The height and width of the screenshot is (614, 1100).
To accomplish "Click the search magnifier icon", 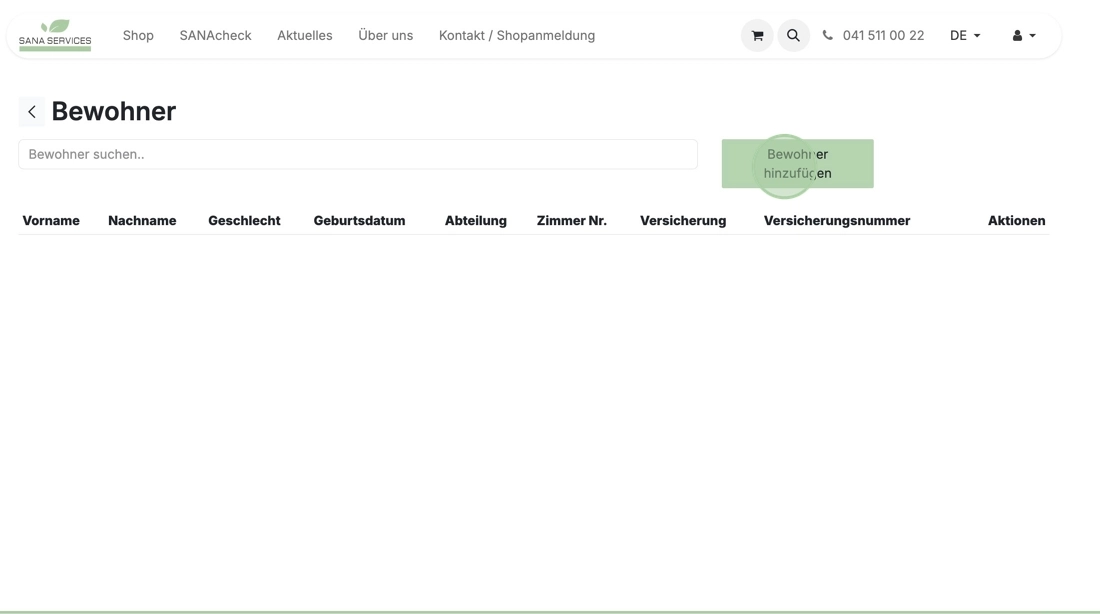I will click(793, 36).
